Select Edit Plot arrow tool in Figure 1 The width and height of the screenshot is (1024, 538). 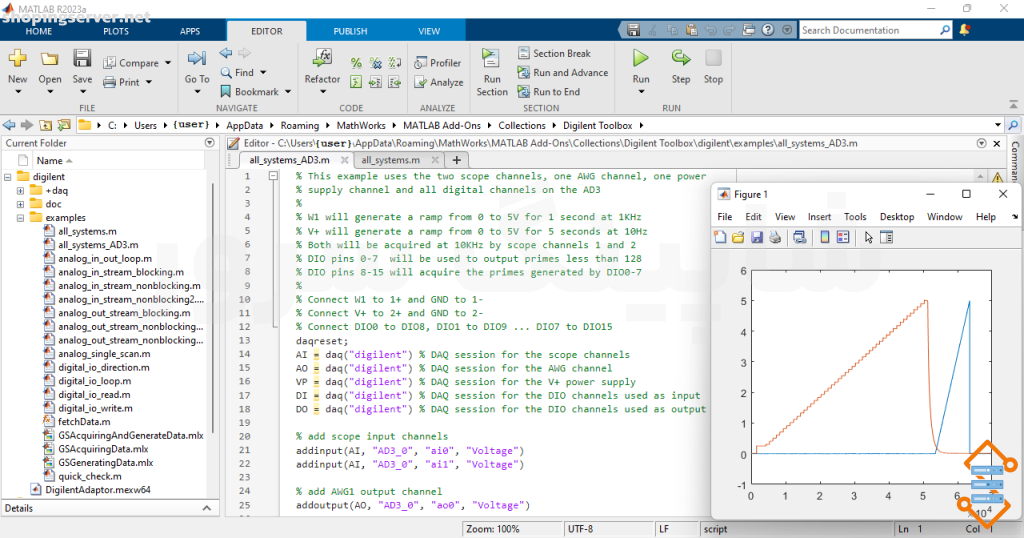[x=868, y=238]
